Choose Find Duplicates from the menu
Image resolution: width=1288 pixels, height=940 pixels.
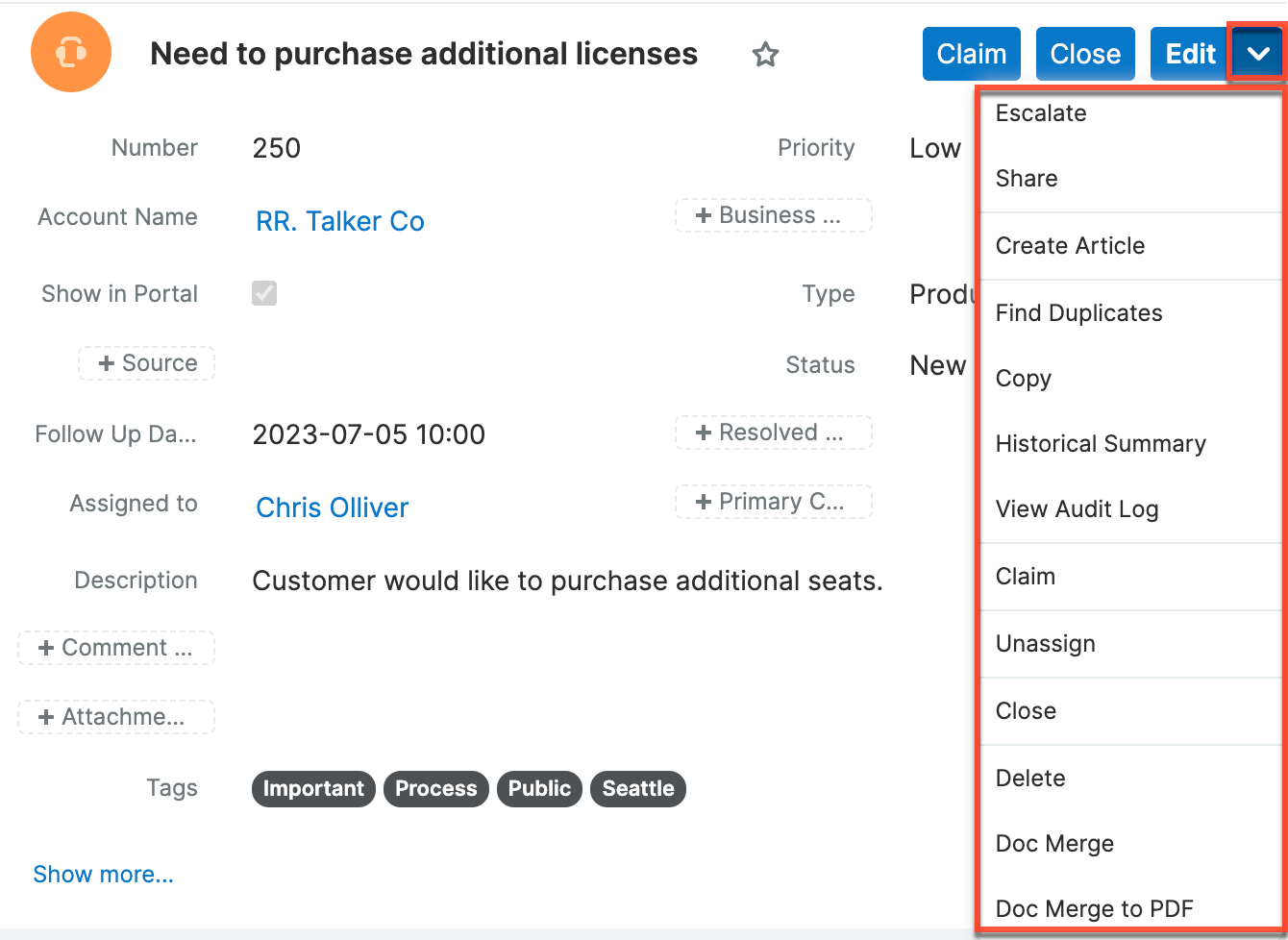tap(1078, 313)
